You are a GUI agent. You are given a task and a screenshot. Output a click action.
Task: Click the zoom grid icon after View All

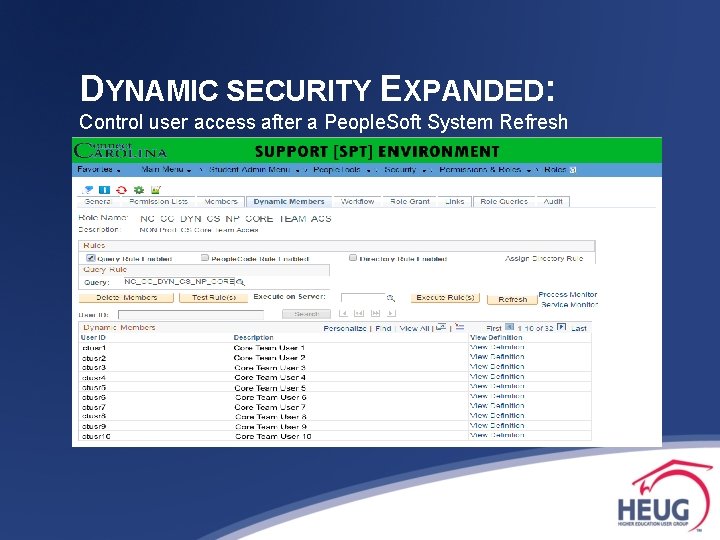(x=441, y=327)
